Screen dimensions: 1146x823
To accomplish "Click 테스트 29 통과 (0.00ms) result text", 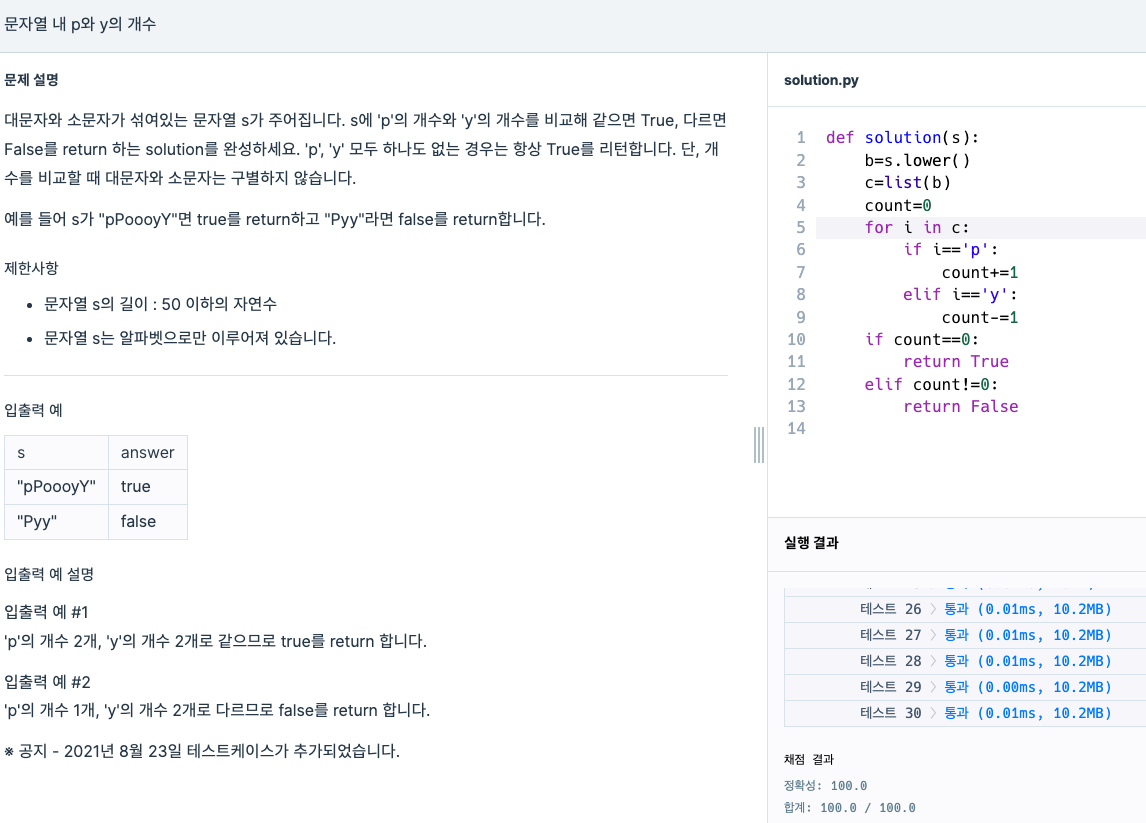I will point(1028,687).
